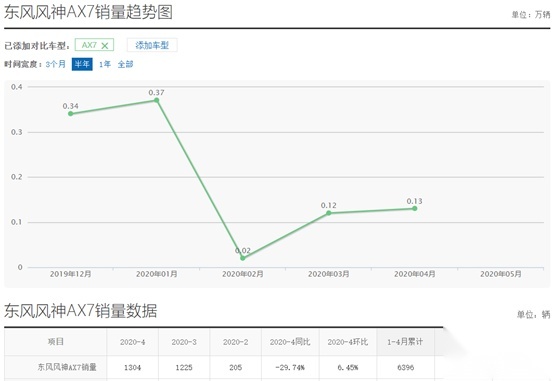Image resolution: width=554 pixels, height=381 pixels.
Task: Click the -29.74% cell
Action: click(290, 368)
